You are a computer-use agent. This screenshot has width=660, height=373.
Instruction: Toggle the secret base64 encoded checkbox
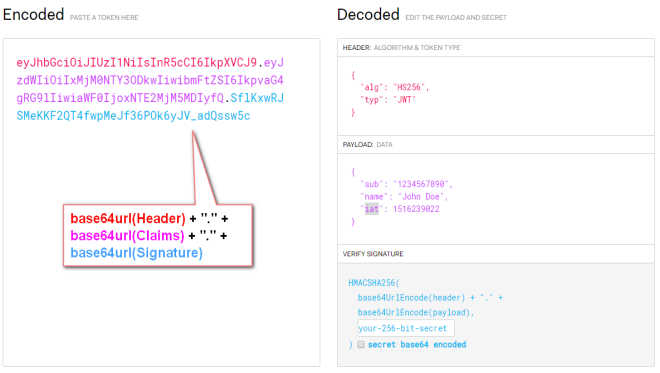[361, 344]
